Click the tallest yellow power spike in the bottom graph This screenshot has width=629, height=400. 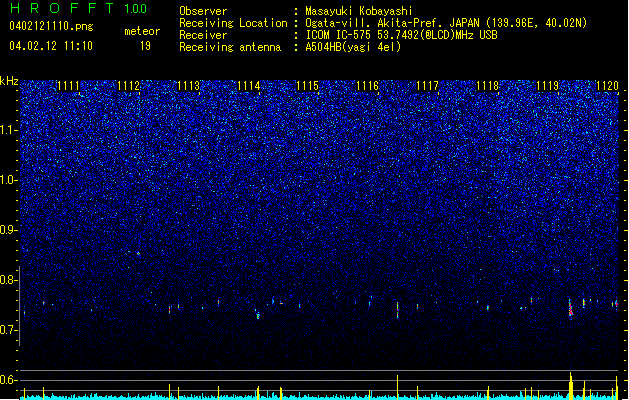[x=570, y=385]
